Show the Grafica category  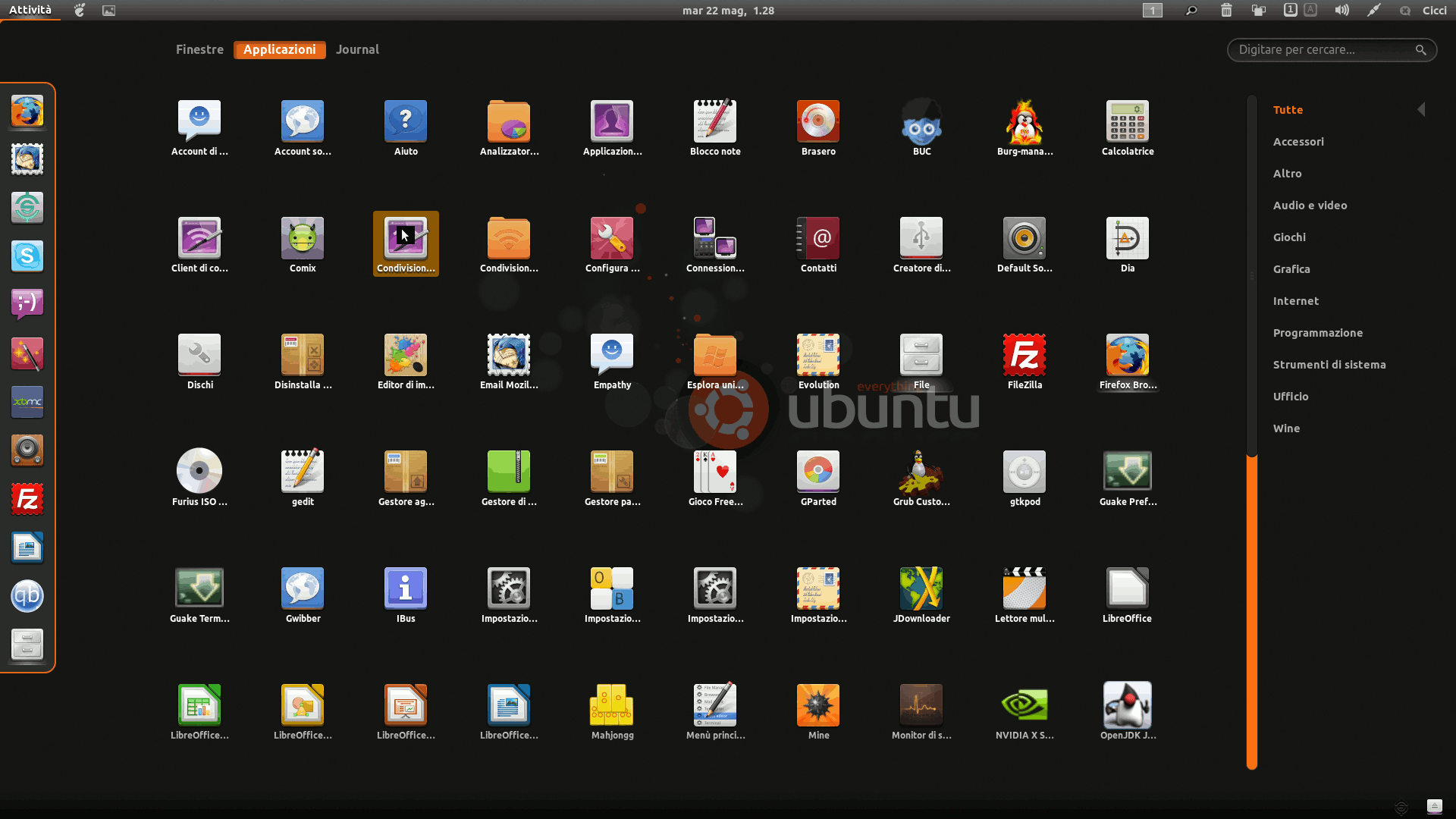(x=1291, y=269)
